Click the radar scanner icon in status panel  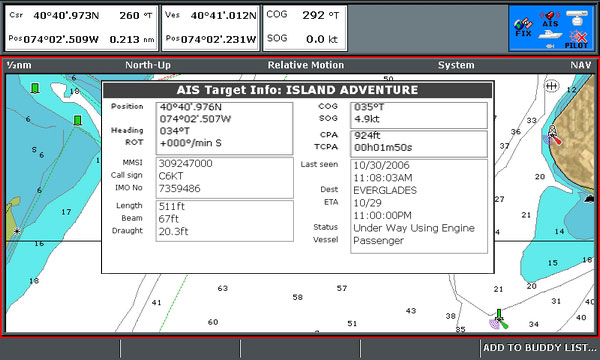tap(577, 18)
